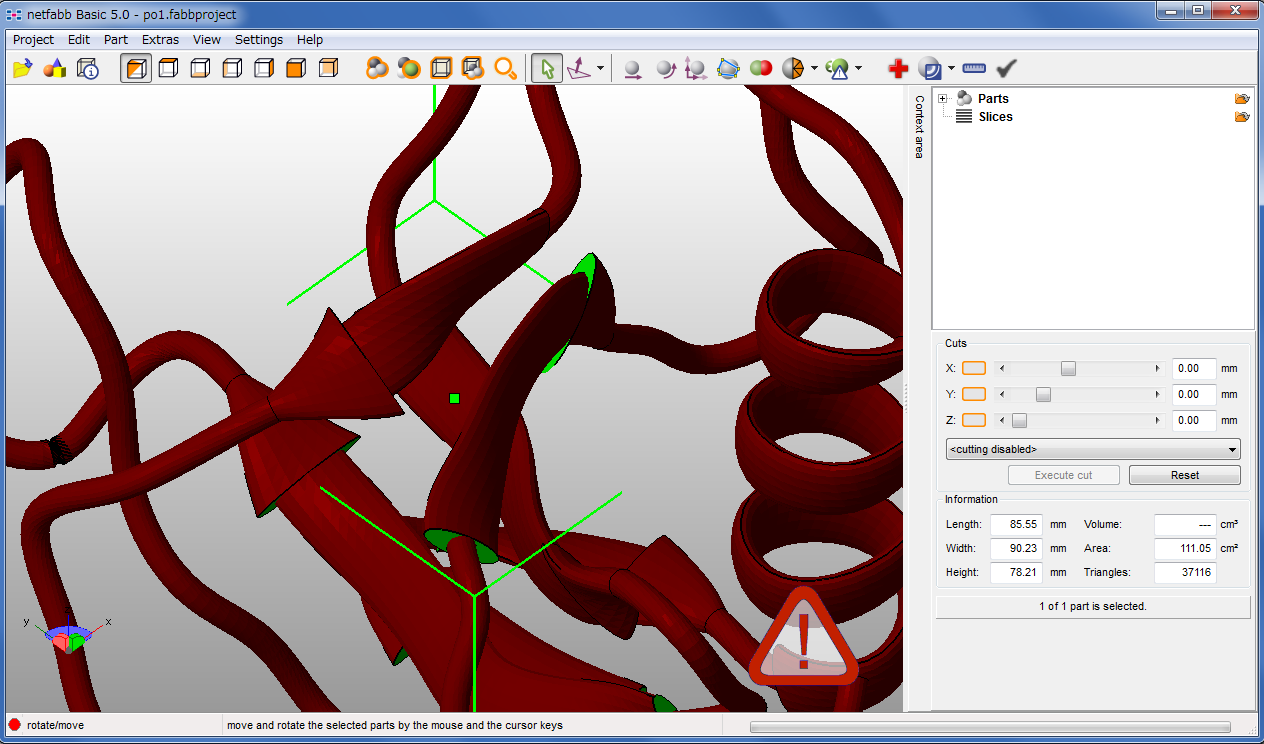Screen dimensions: 1264x744
Task: Toggle the Y cut plane button
Action: point(973,394)
